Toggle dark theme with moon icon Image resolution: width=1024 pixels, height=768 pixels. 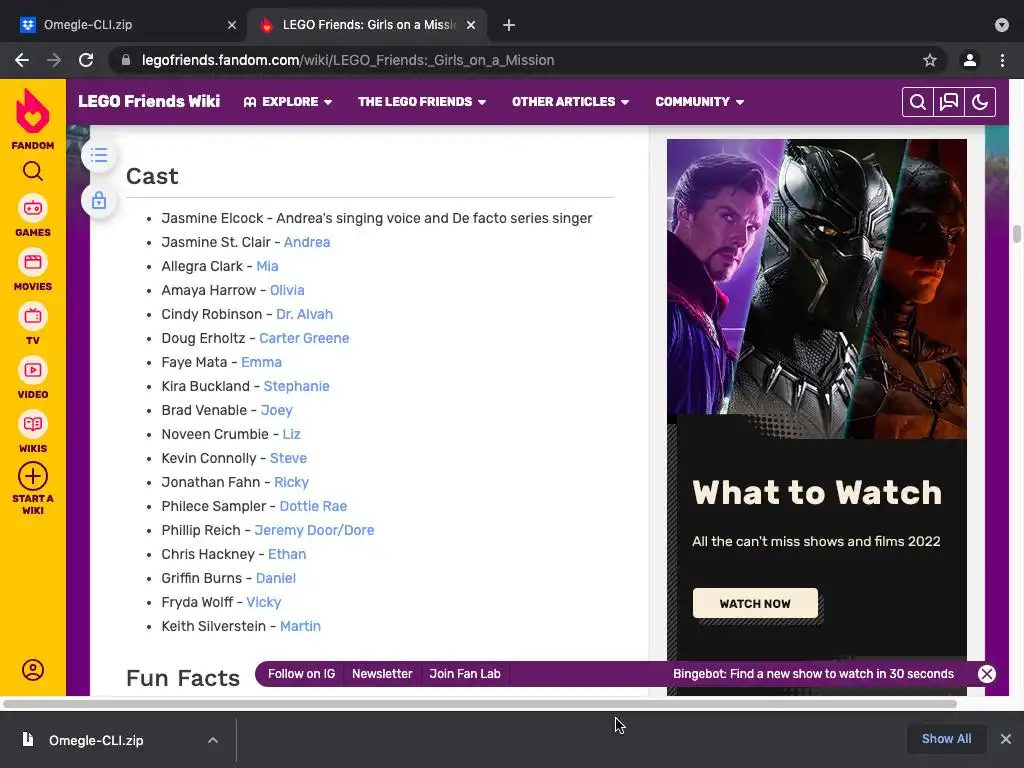(980, 102)
